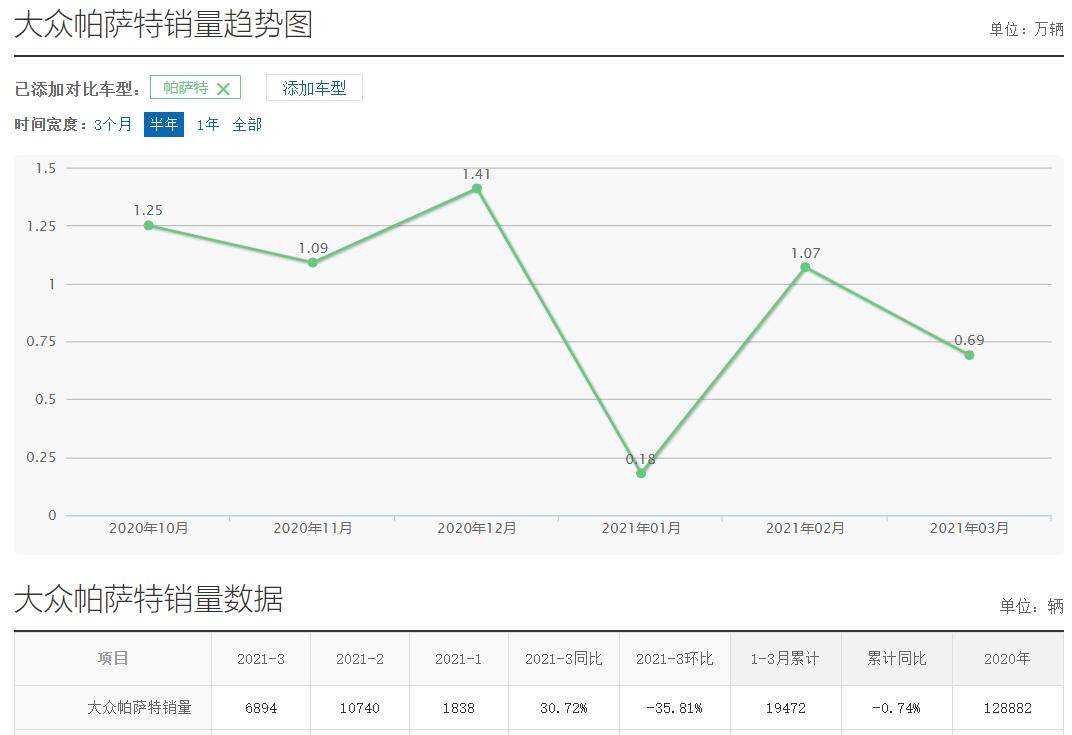Click the cell value 6894
The image size is (1072, 735).
(x=260, y=708)
